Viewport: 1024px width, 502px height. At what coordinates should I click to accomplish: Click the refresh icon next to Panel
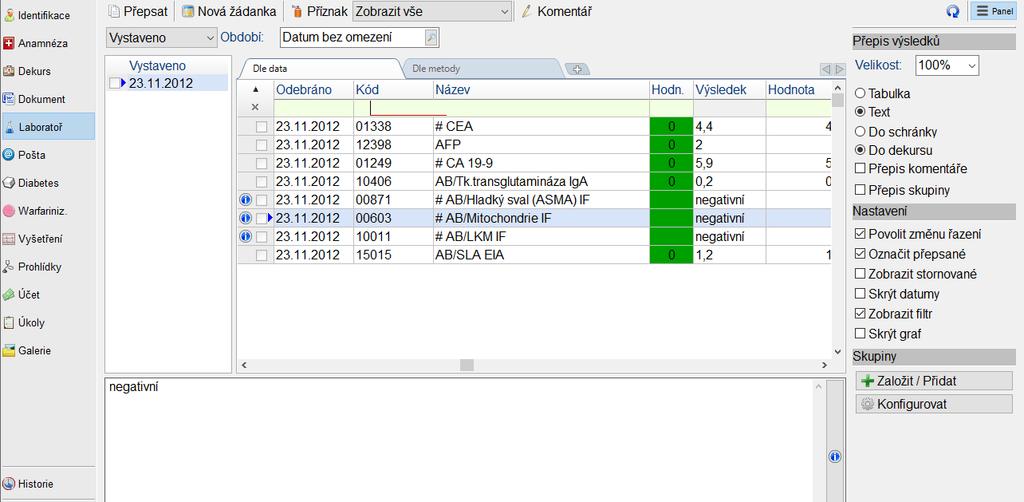click(953, 11)
